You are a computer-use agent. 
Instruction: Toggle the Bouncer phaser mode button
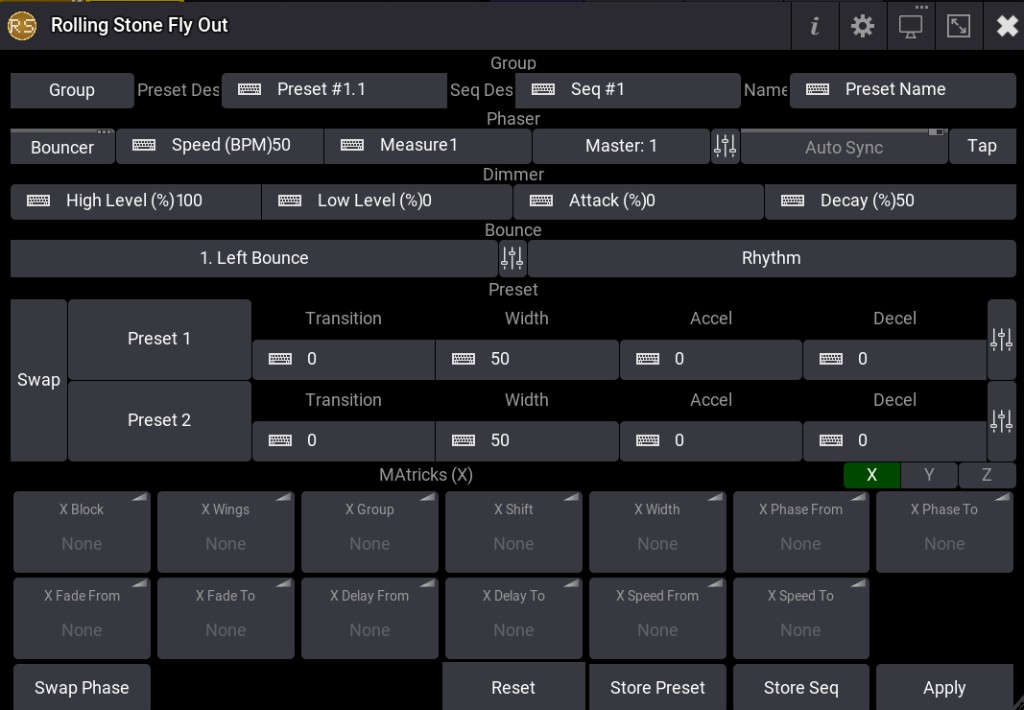pyautogui.click(x=63, y=146)
